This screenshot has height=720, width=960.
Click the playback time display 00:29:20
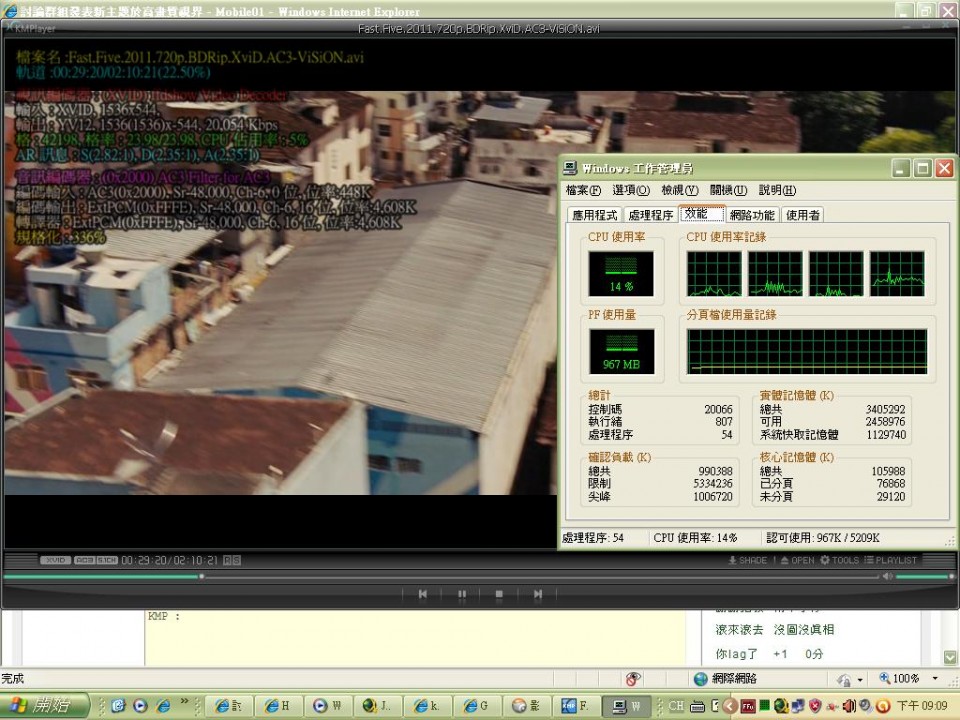tap(143, 559)
